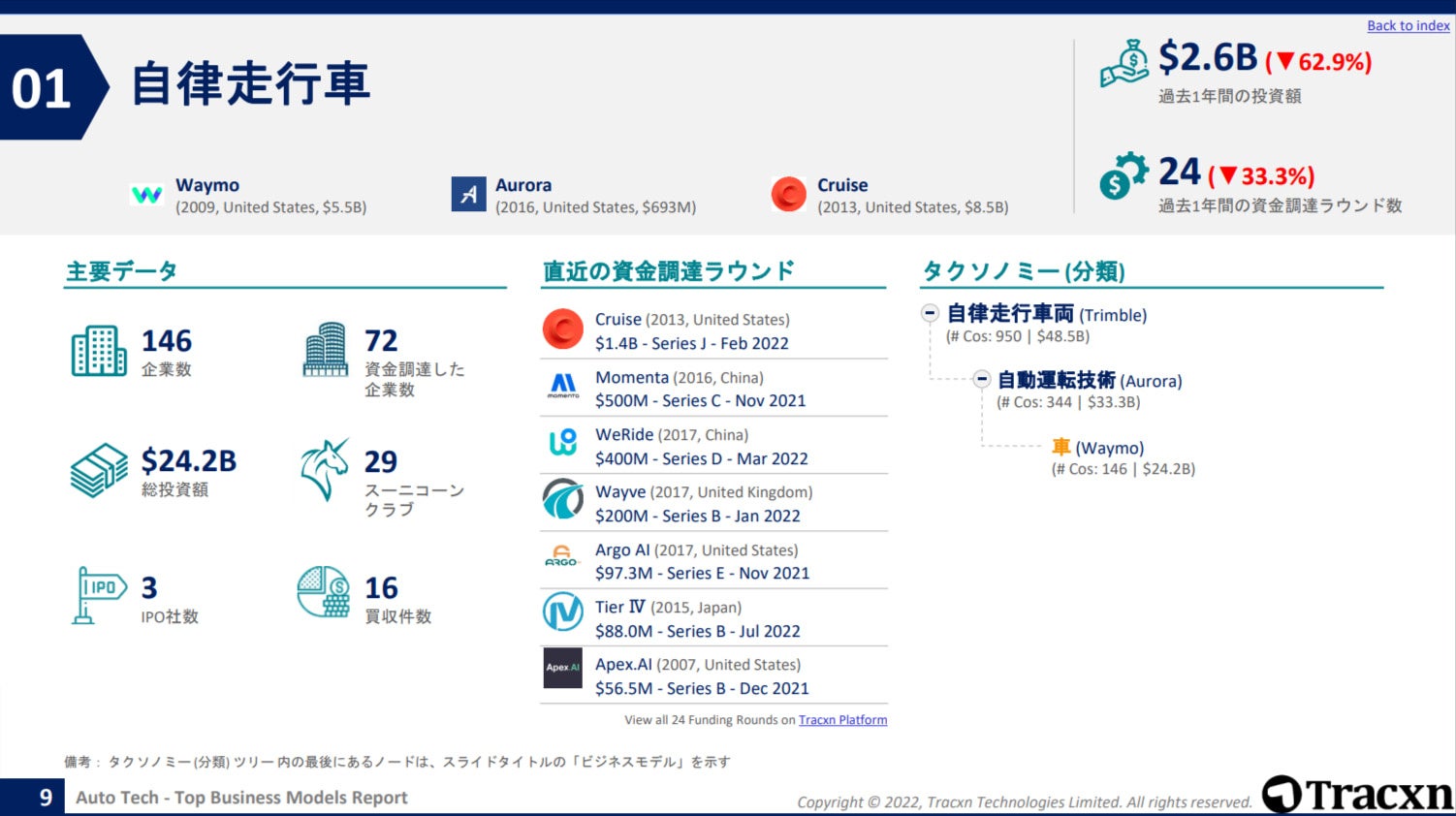Image resolution: width=1456 pixels, height=816 pixels.
Task: Click the gear with dollar sign icon
Action: tap(1124, 175)
